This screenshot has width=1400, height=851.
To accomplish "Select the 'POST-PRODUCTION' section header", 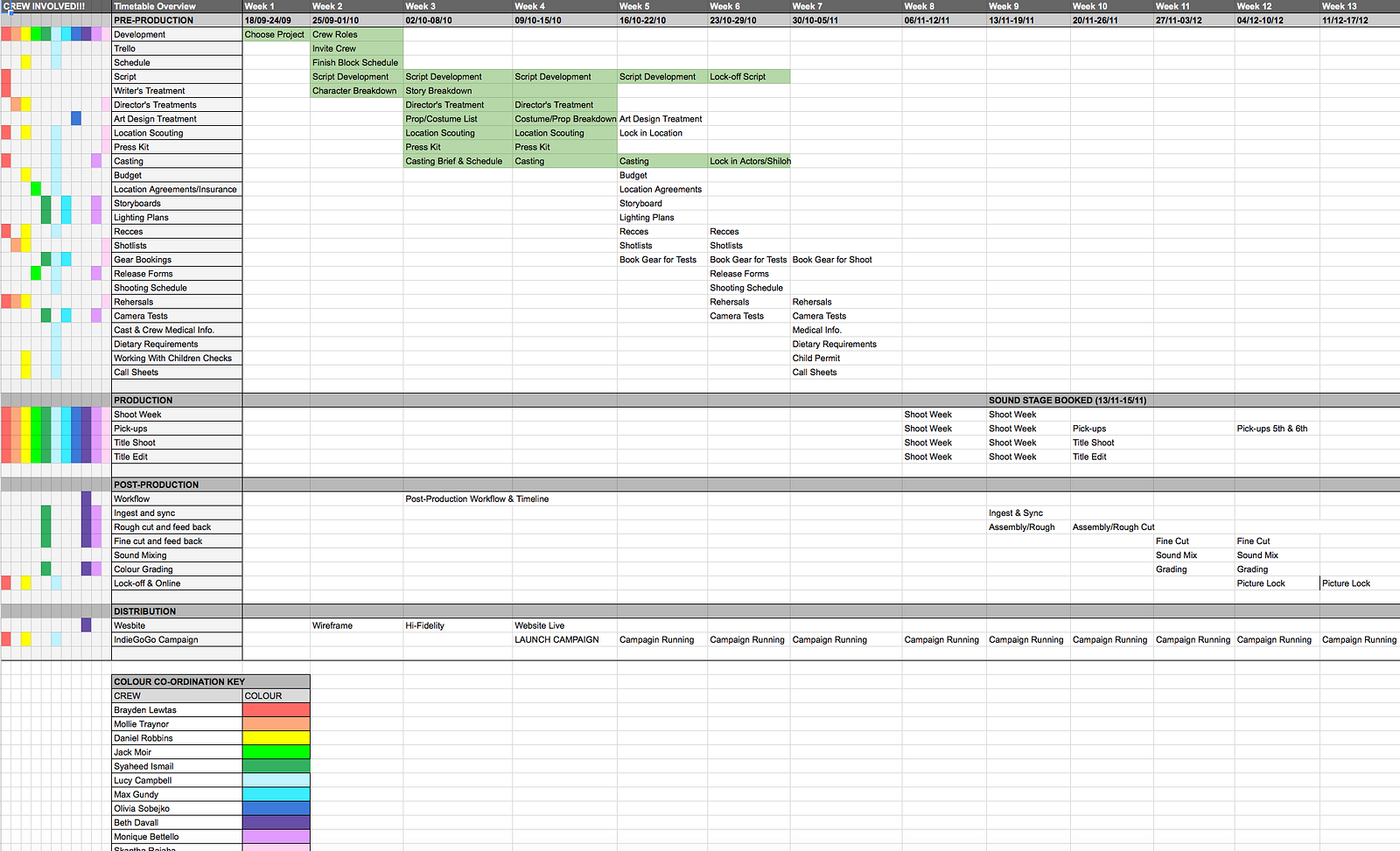I will coord(177,485).
